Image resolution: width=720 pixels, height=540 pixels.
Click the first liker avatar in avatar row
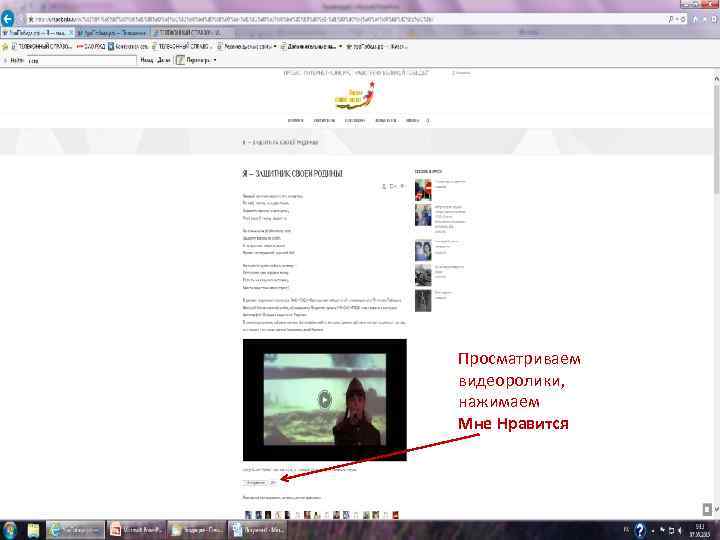(248, 515)
